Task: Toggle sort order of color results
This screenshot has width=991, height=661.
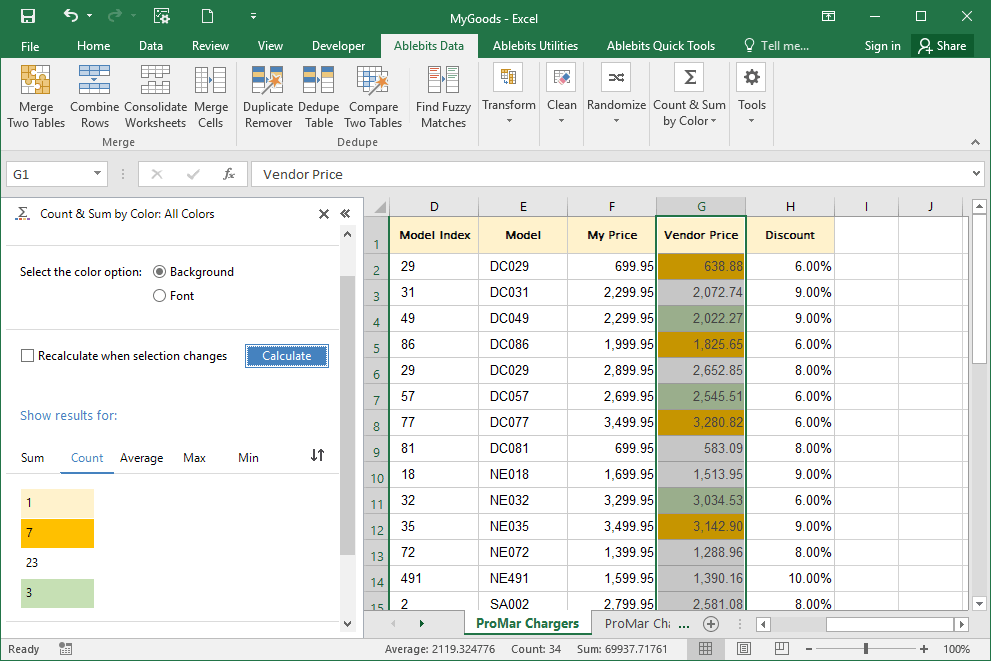Action: (x=317, y=456)
